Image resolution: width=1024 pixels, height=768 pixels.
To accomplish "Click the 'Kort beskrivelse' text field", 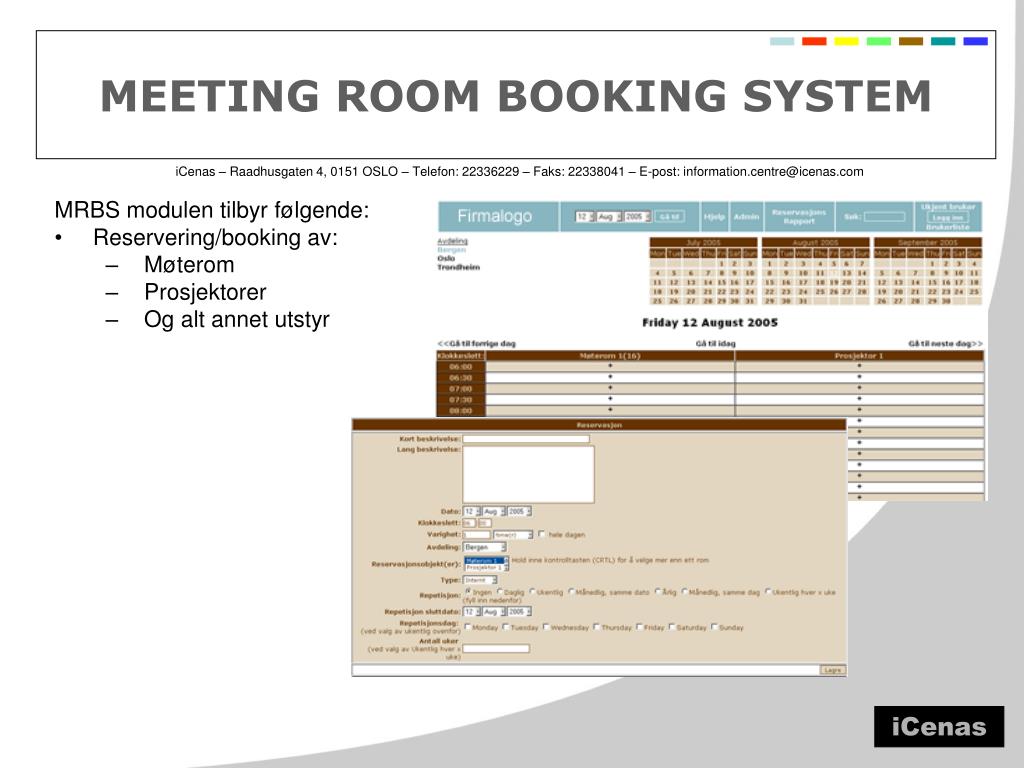I will pos(526,439).
